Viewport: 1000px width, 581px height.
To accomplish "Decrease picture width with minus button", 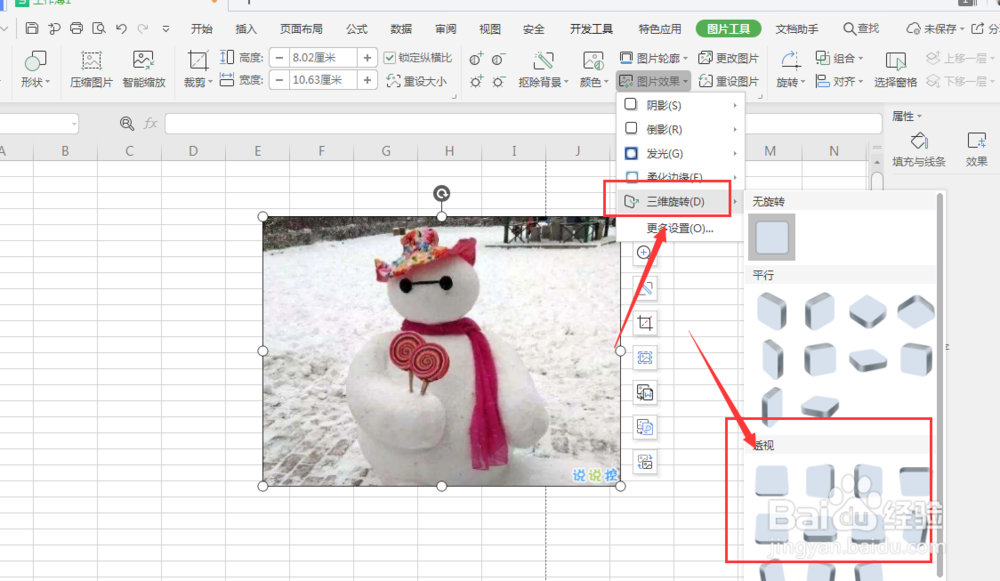I will (279, 80).
